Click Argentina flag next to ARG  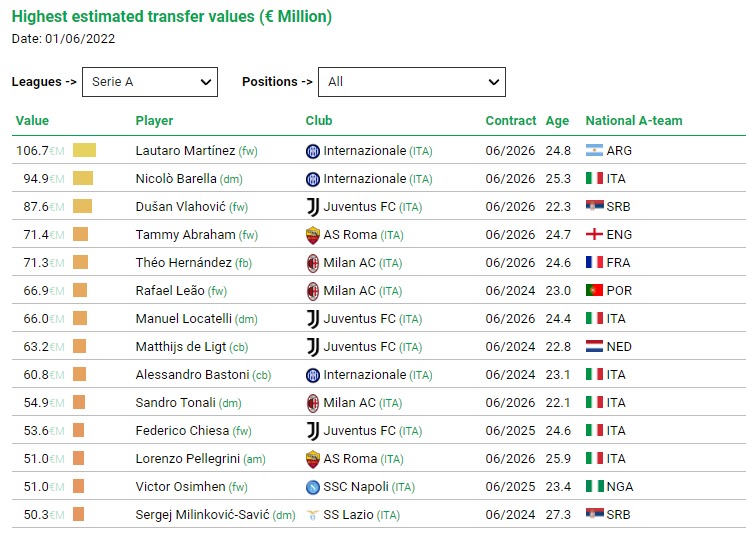594,150
